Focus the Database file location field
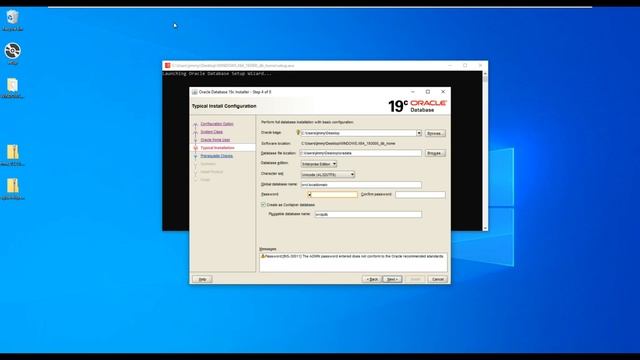640x360 pixels. 361,153
